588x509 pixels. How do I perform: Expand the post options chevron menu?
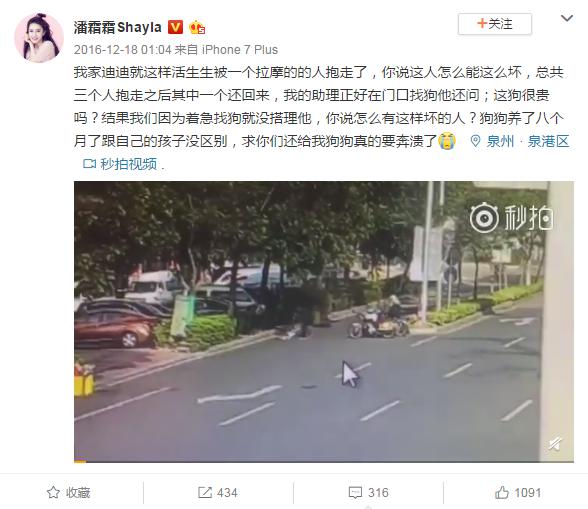pyautogui.click(x=567, y=18)
